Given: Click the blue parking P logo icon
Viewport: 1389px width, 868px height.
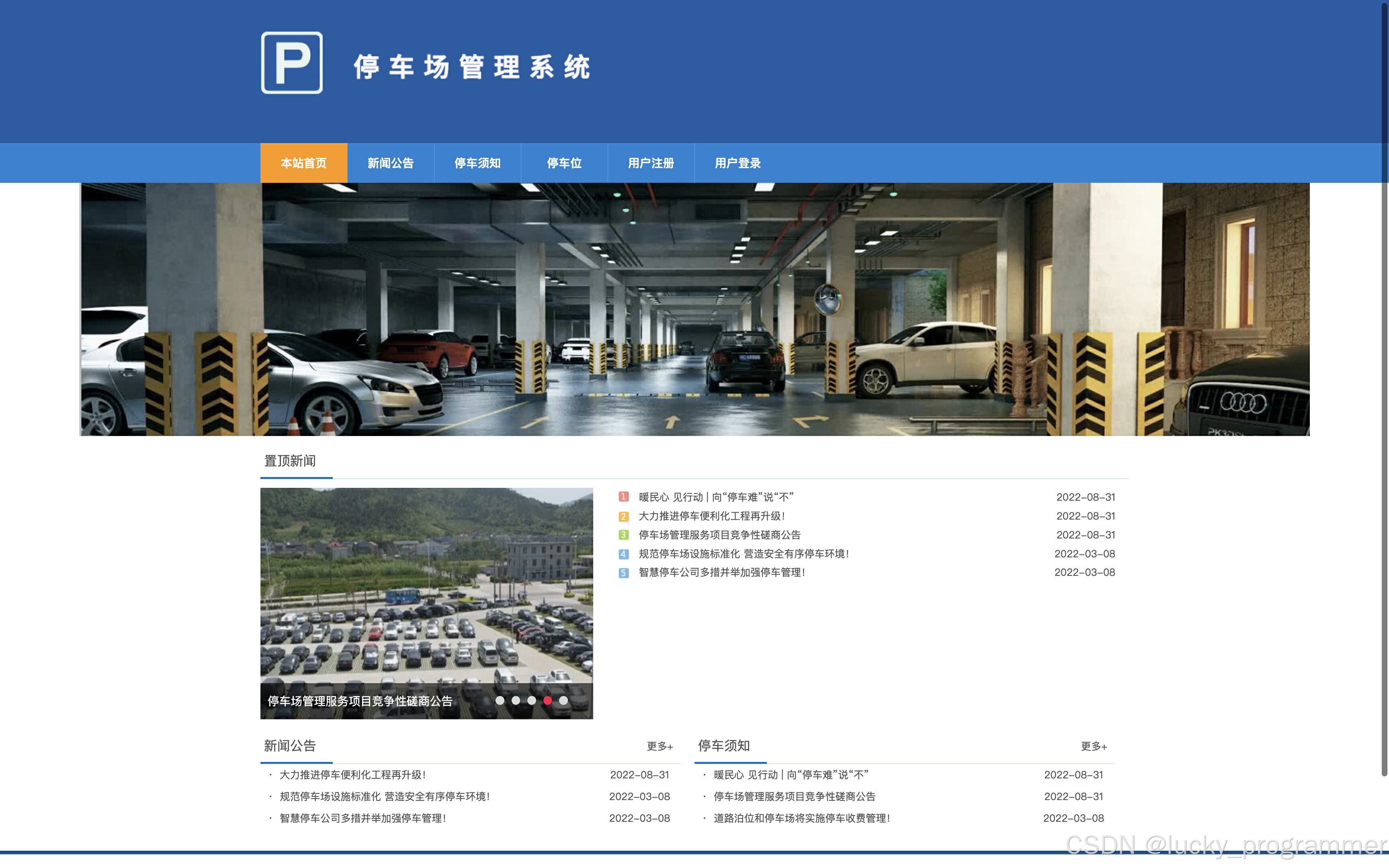Looking at the screenshot, I should coord(291,63).
